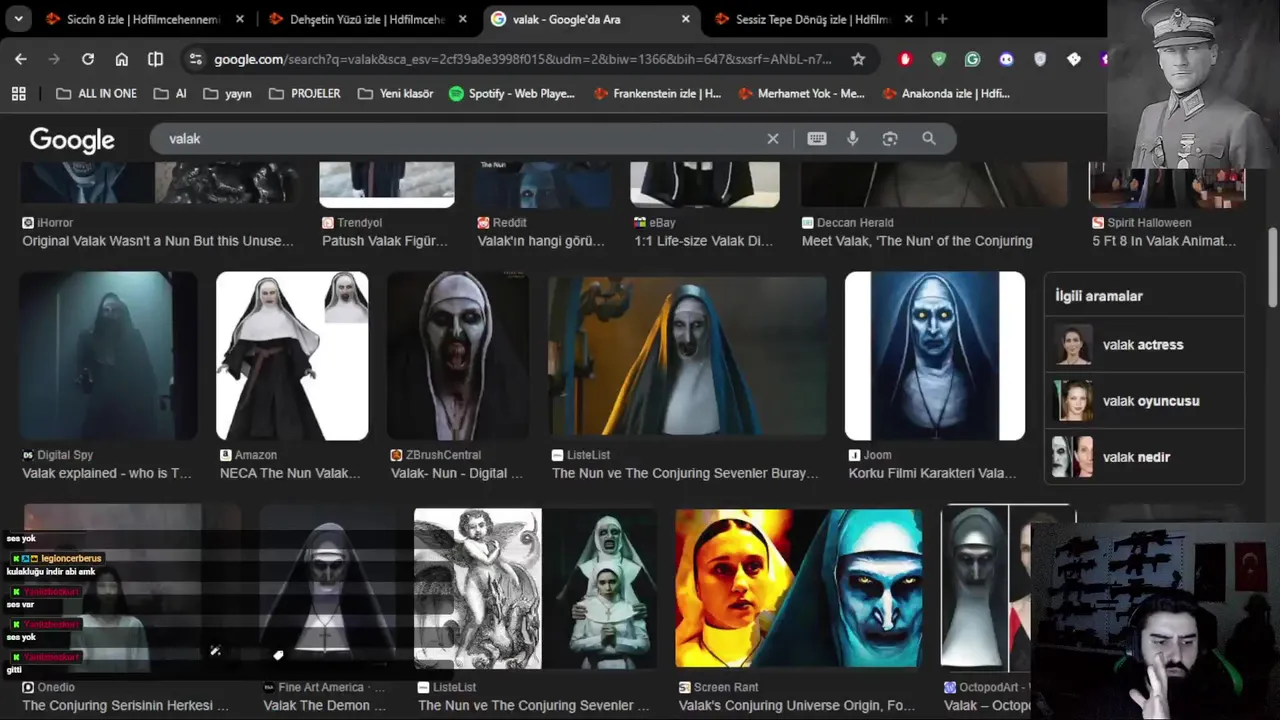This screenshot has width=1280, height=720.
Task: Open the Frankenstein izle bookmark
Action: (657, 93)
